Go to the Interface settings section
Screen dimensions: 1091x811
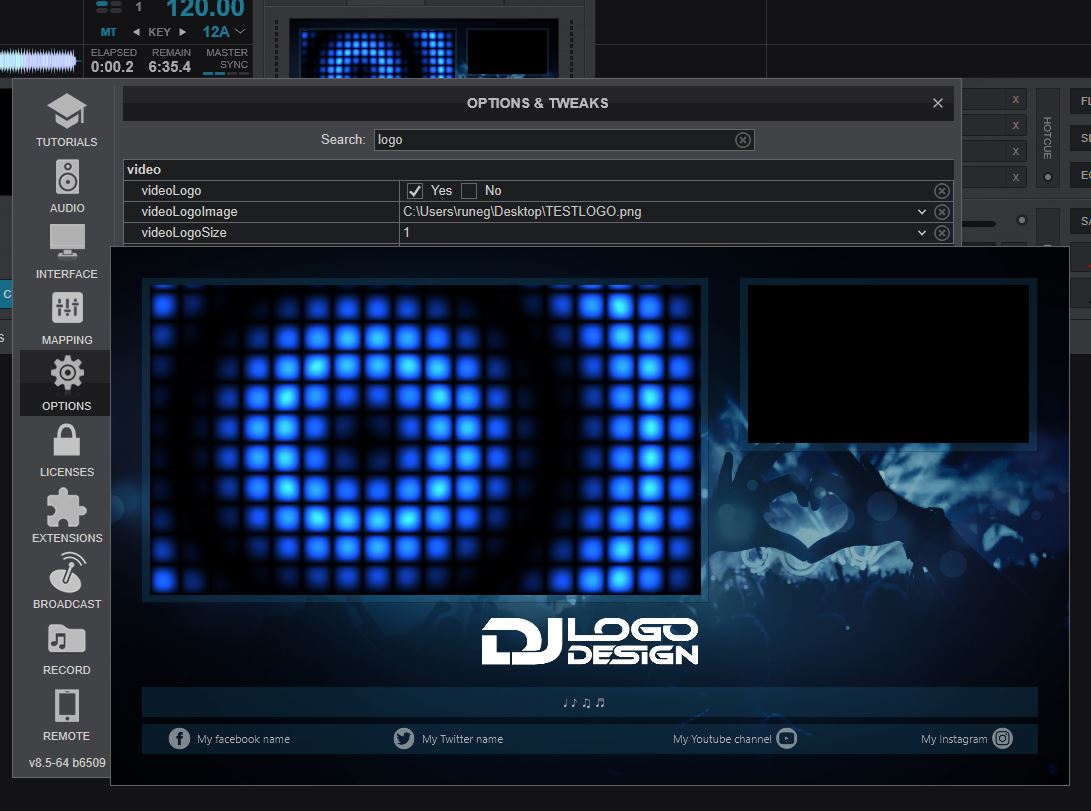pos(67,252)
